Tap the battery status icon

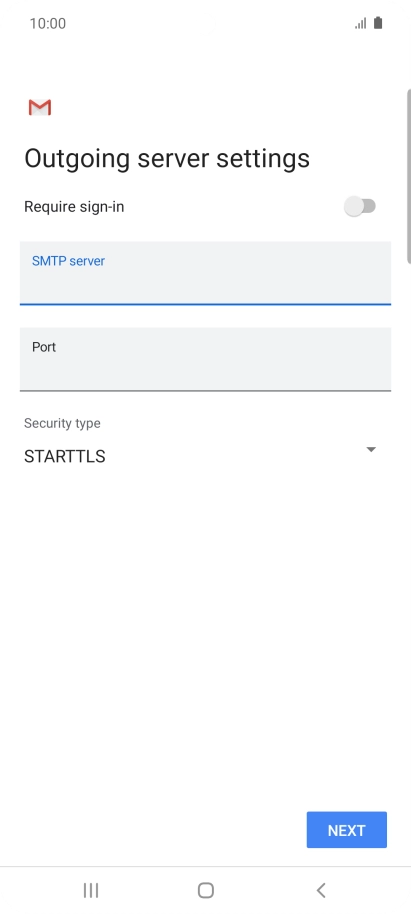tap(378, 23)
